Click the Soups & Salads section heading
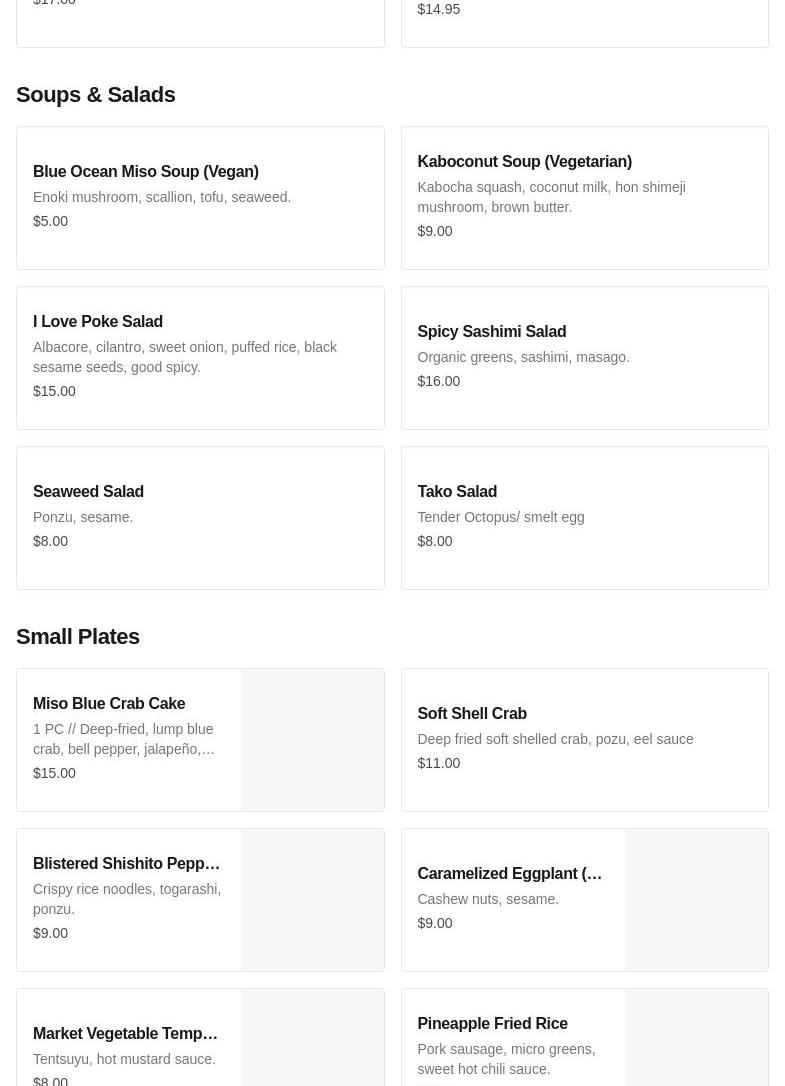The image size is (785, 1086). [96, 95]
